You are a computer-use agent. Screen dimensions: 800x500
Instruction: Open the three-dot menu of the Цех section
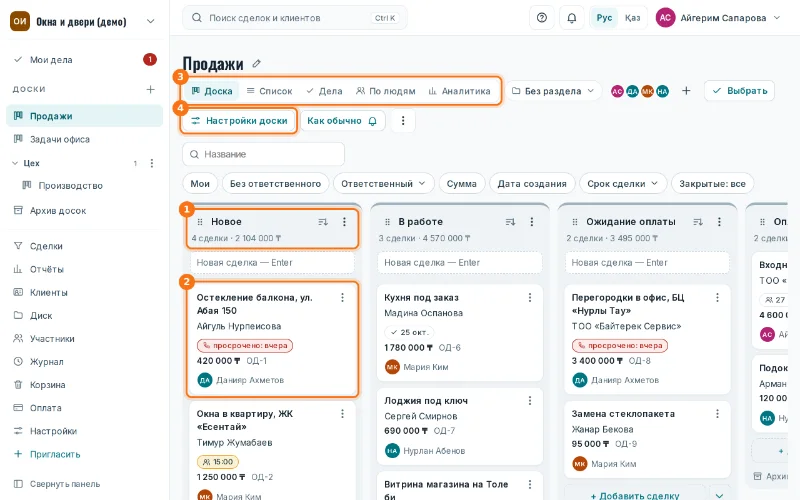[x=152, y=163]
